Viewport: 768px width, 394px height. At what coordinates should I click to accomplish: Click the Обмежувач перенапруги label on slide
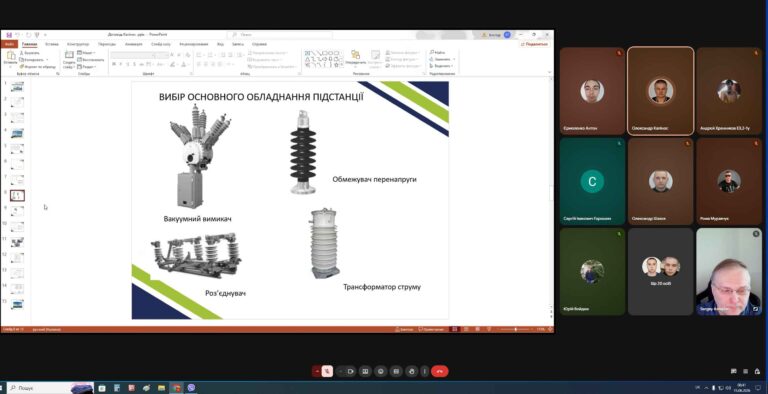click(374, 179)
